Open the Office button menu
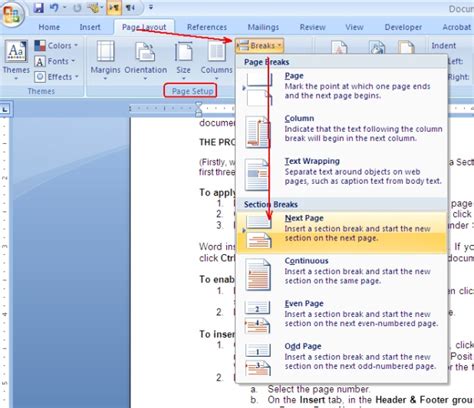 pos(12,14)
